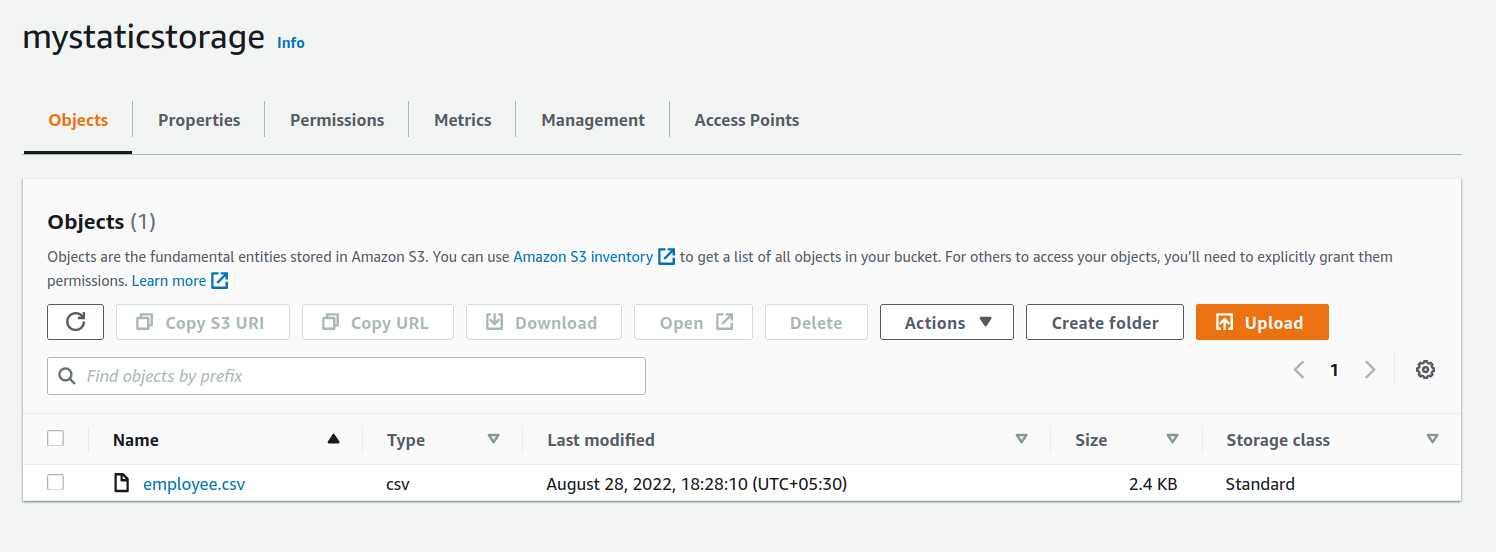Click external link icon next to Learn more
1496x552 pixels.
coord(220,281)
